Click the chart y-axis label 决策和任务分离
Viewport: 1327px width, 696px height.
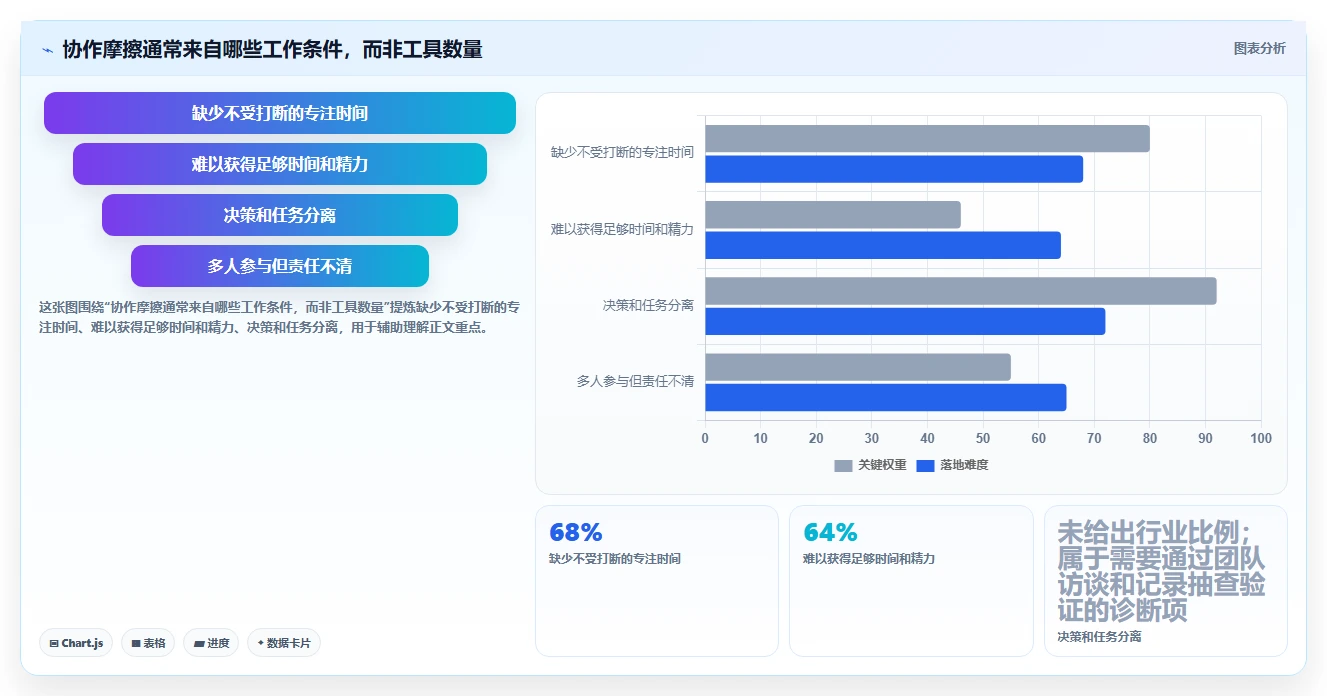pyautogui.click(x=648, y=305)
